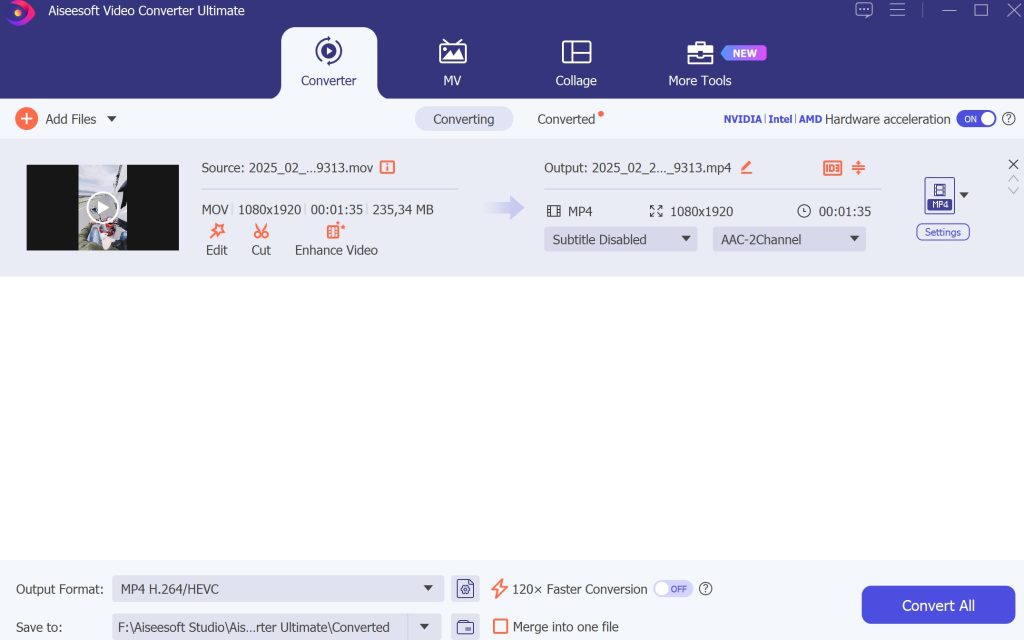Click the Add Files plus icon

point(25,118)
